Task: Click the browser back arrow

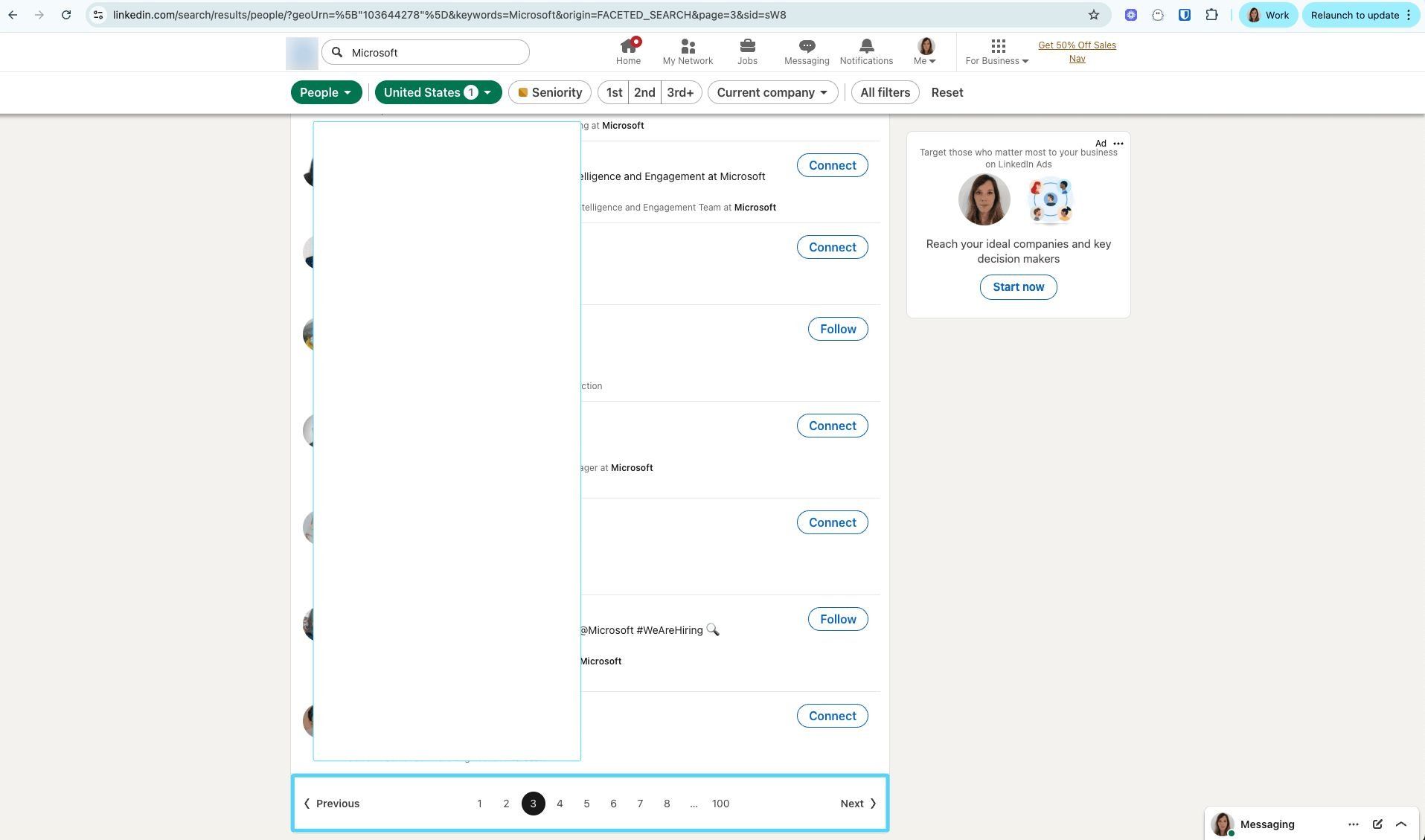Action: pos(13,15)
